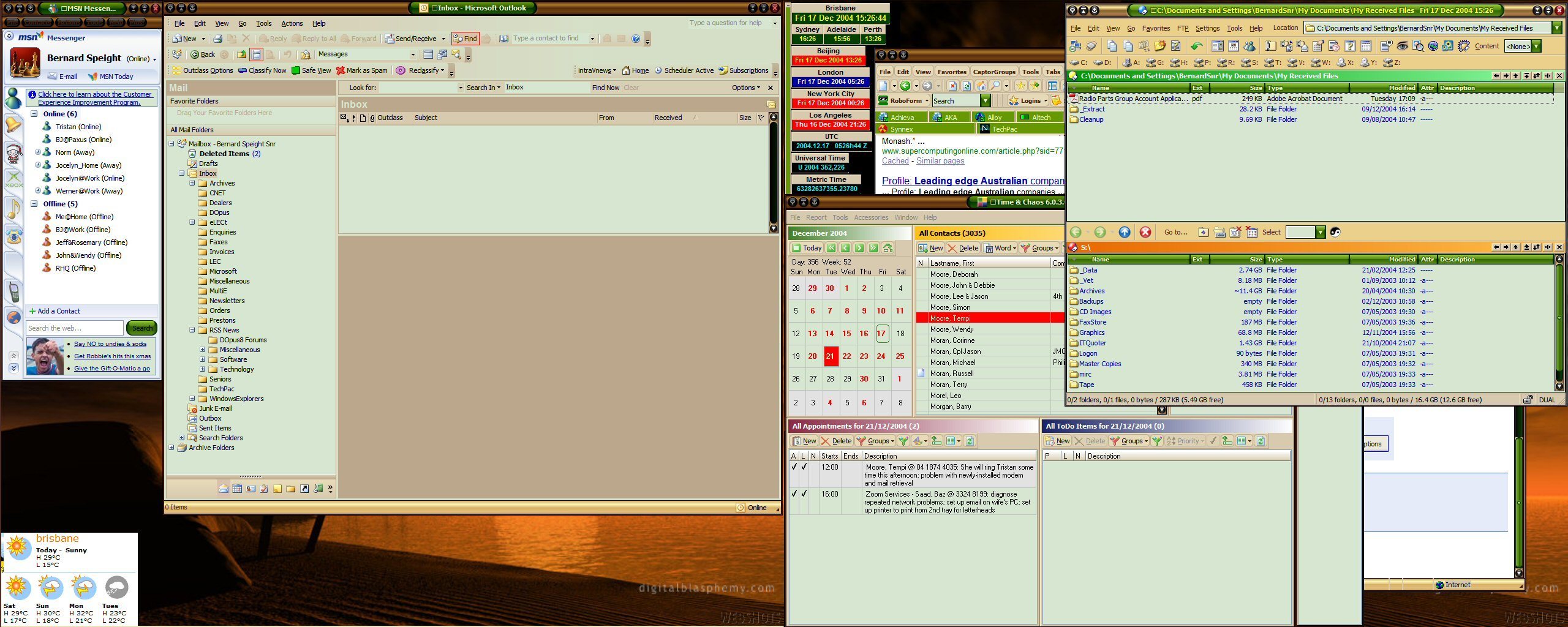This screenshot has width=1568, height=627.
Task: Click the MSN Messenger alerts bell icon
Action: click(x=13, y=125)
